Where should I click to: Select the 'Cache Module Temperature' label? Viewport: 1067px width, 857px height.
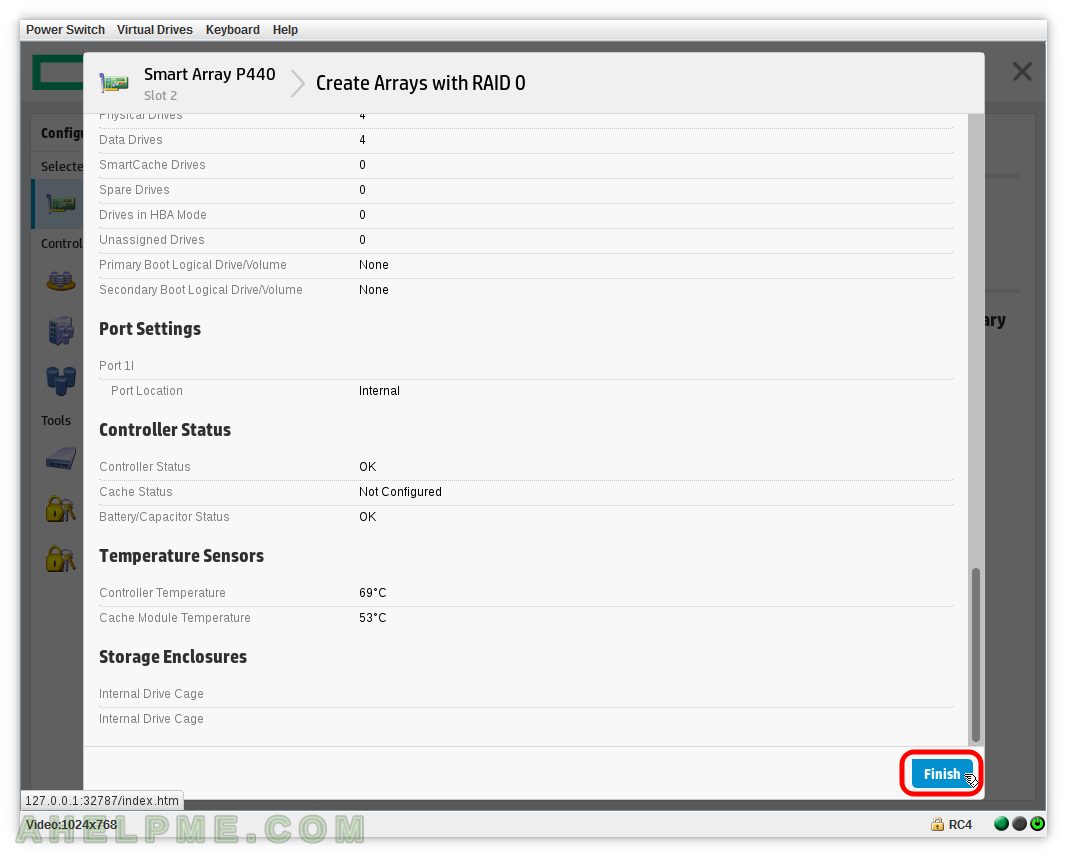point(175,618)
